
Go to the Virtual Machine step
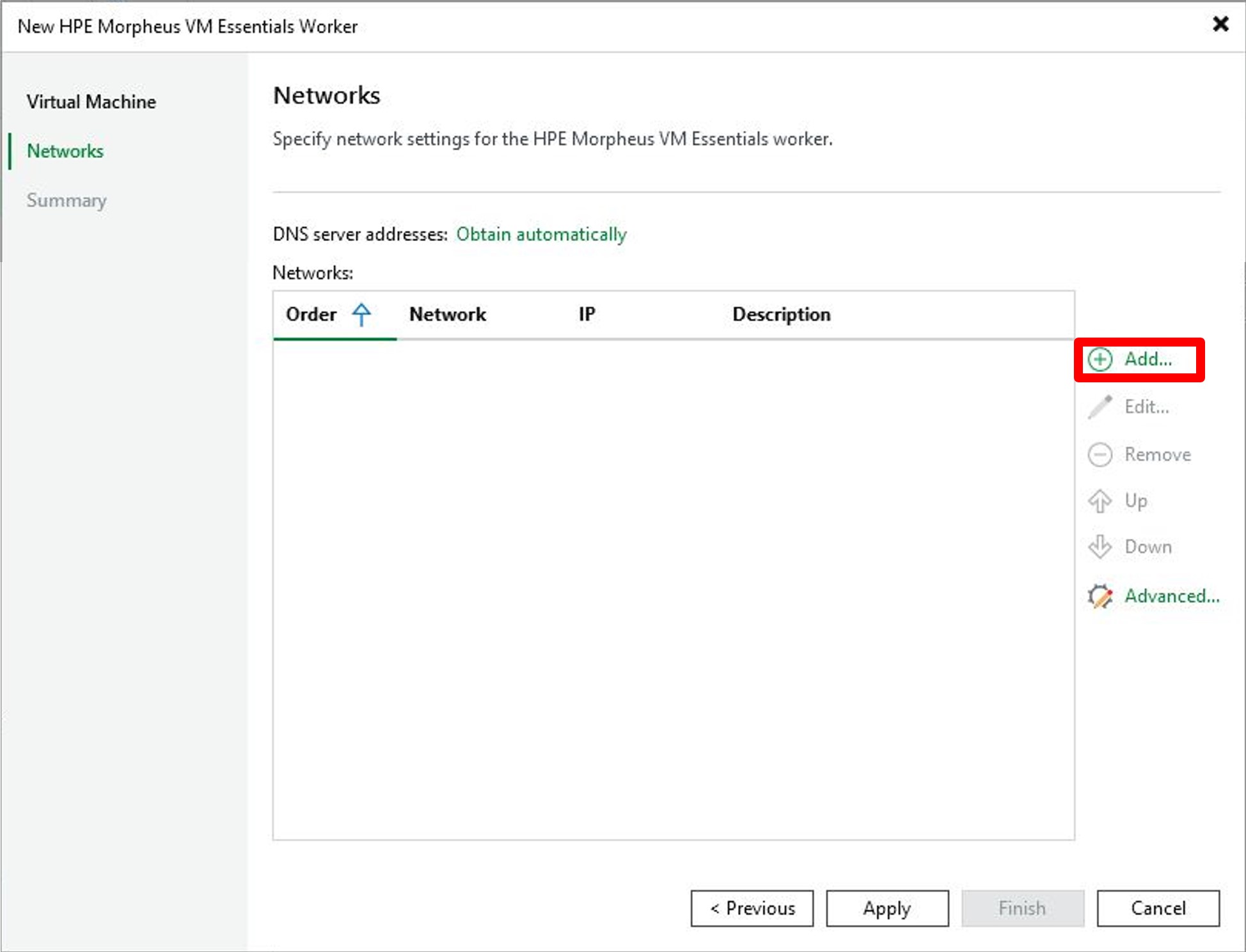(x=91, y=102)
